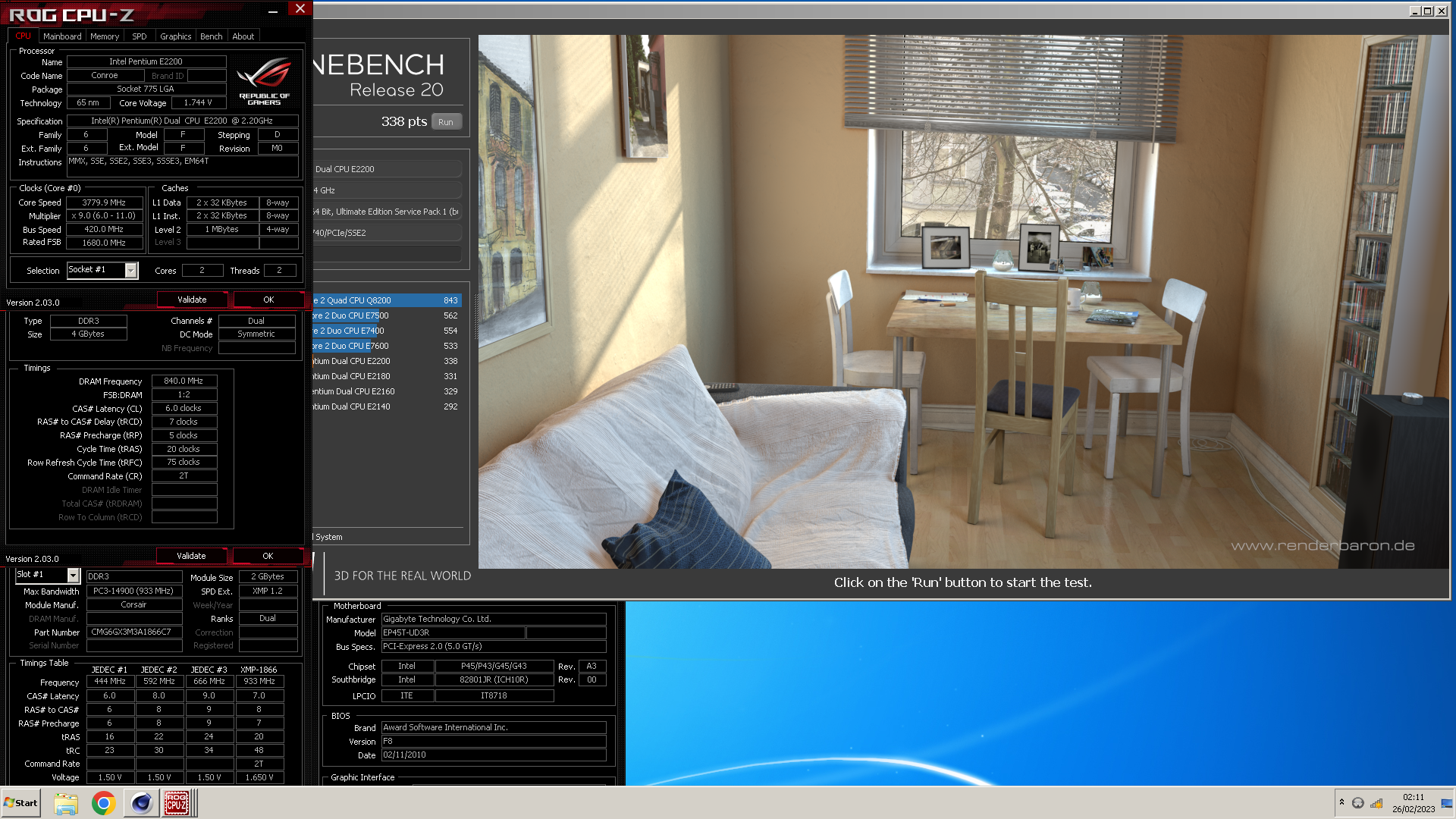The width and height of the screenshot is (1456, 819).
Task: Click the Rated FSB 1680.0 MHz field
Action: (x=105, y=243)
